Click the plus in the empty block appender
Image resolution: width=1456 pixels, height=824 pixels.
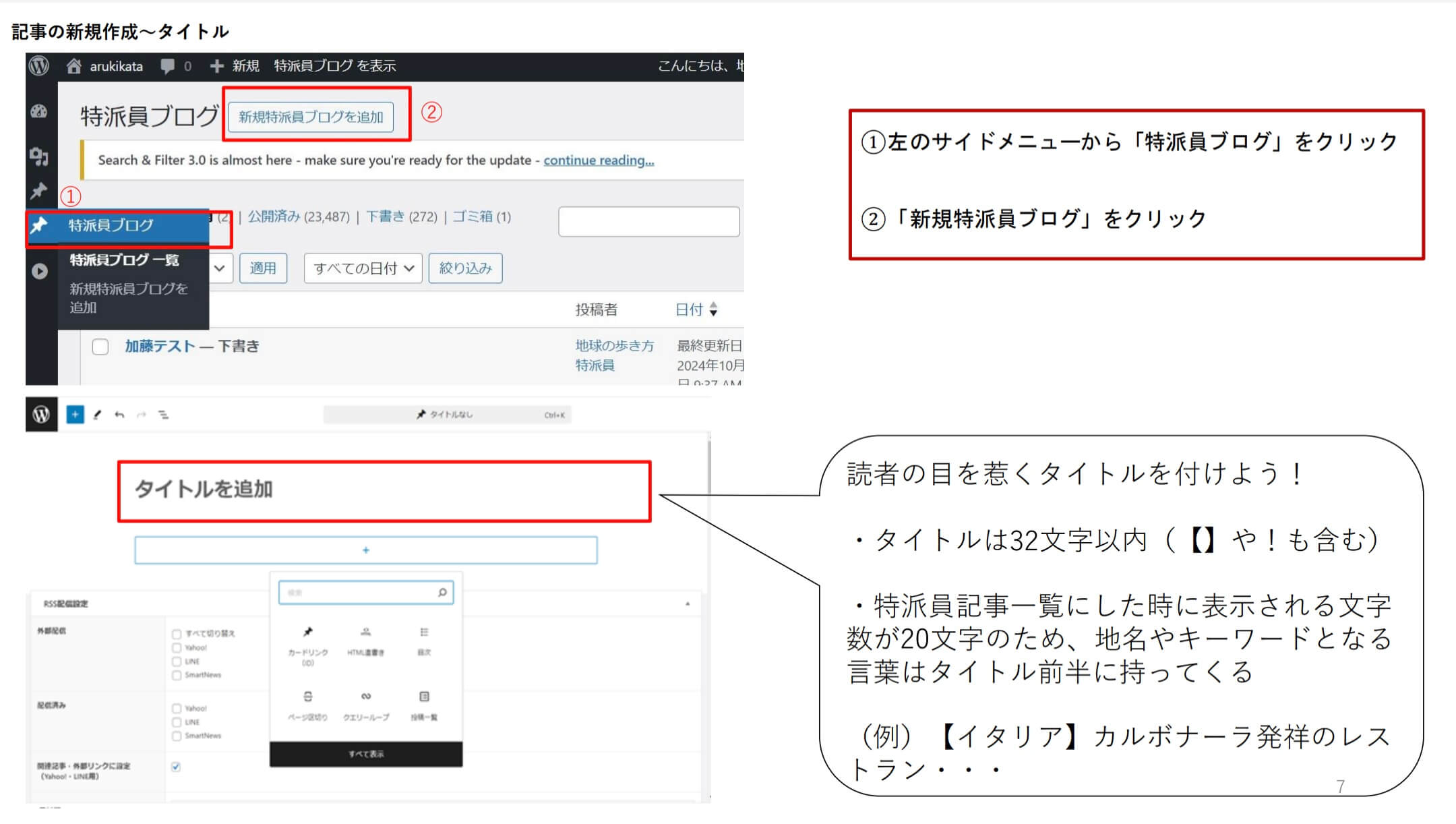(366, 550)
